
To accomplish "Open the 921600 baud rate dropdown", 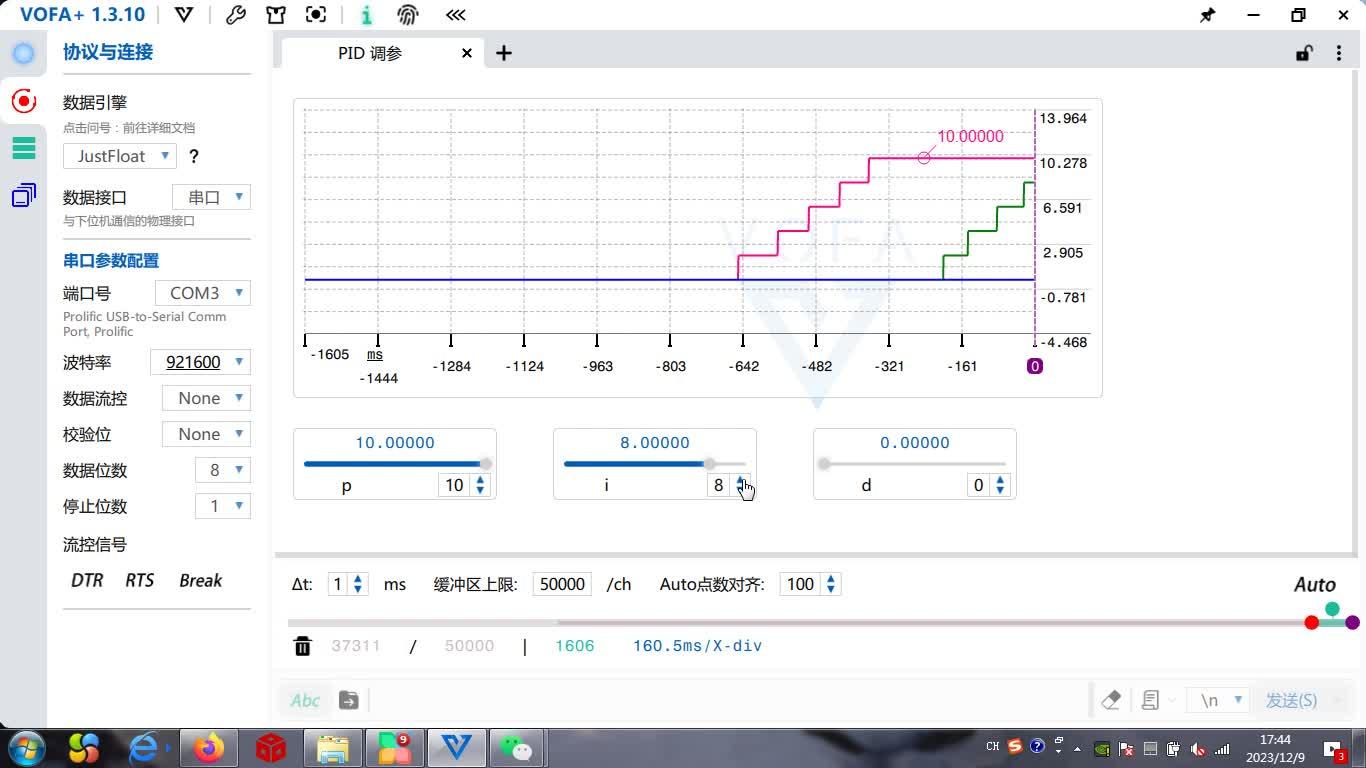I will (200, 362).
